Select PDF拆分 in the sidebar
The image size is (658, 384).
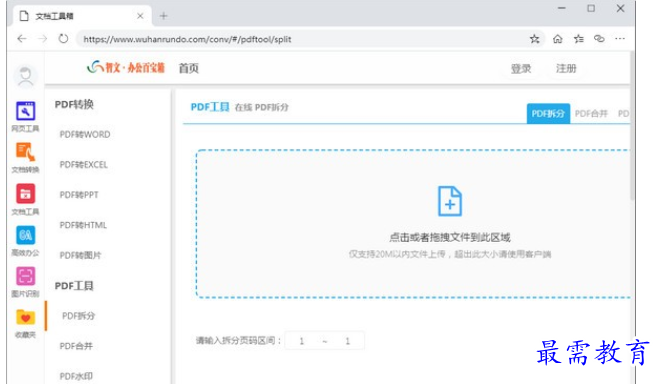(78, 316)
